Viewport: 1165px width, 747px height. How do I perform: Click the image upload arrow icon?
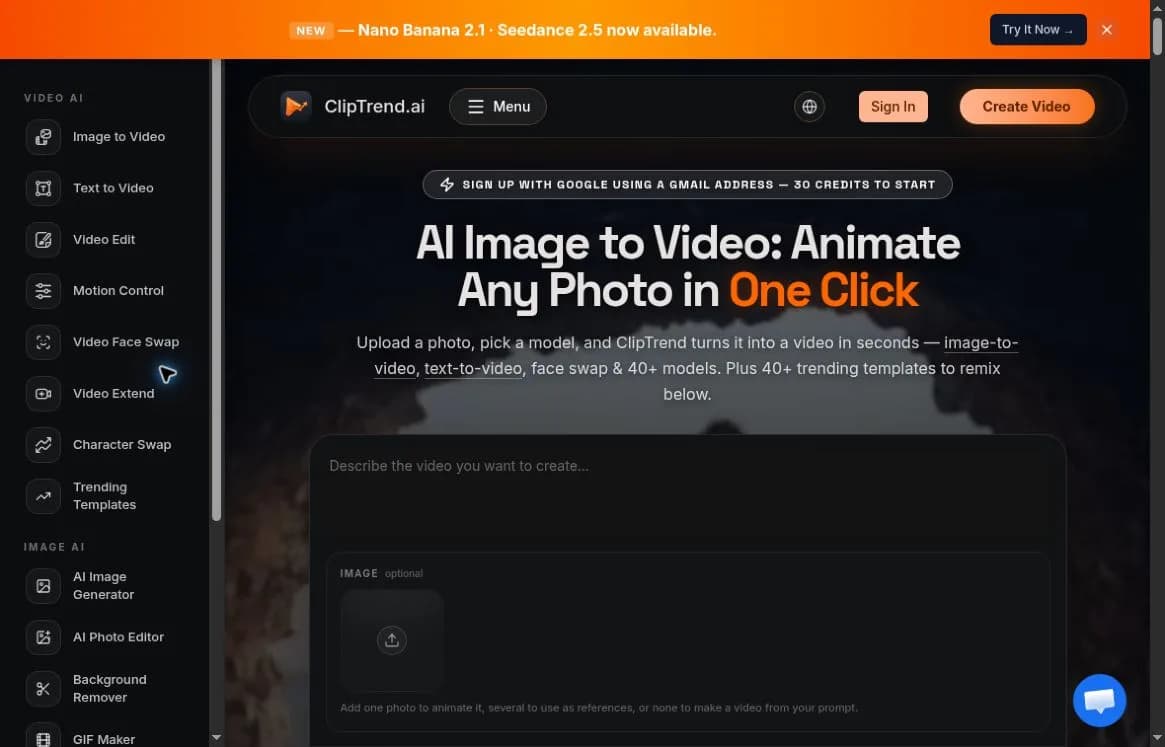(x=392, y=640)
